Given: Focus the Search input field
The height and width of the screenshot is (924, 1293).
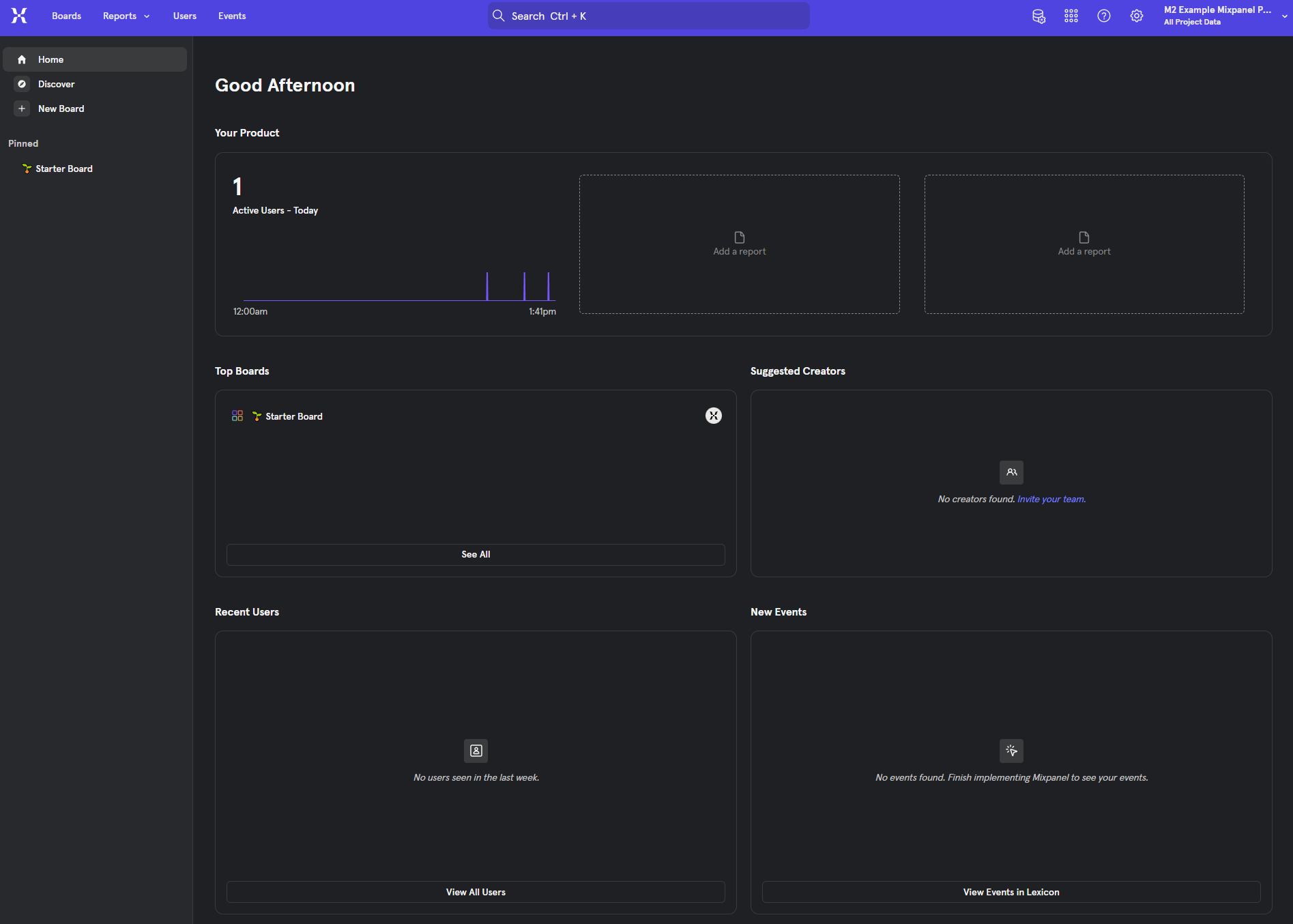Looking at the screenshot, I should (x=648, y=16).
